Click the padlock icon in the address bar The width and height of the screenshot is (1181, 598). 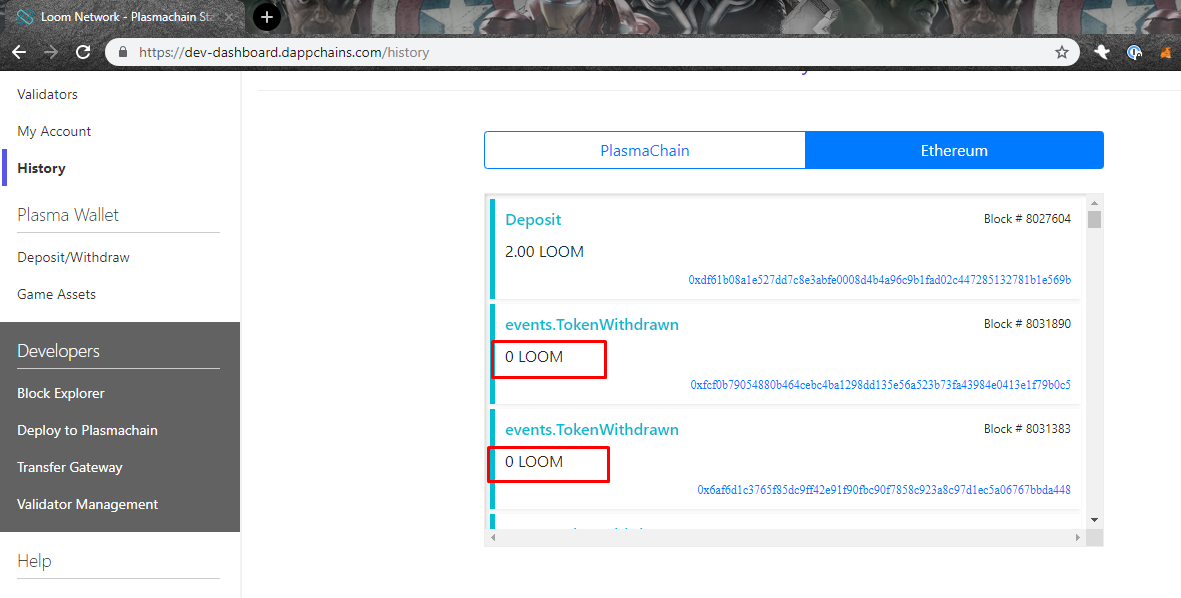coord(122,51)
